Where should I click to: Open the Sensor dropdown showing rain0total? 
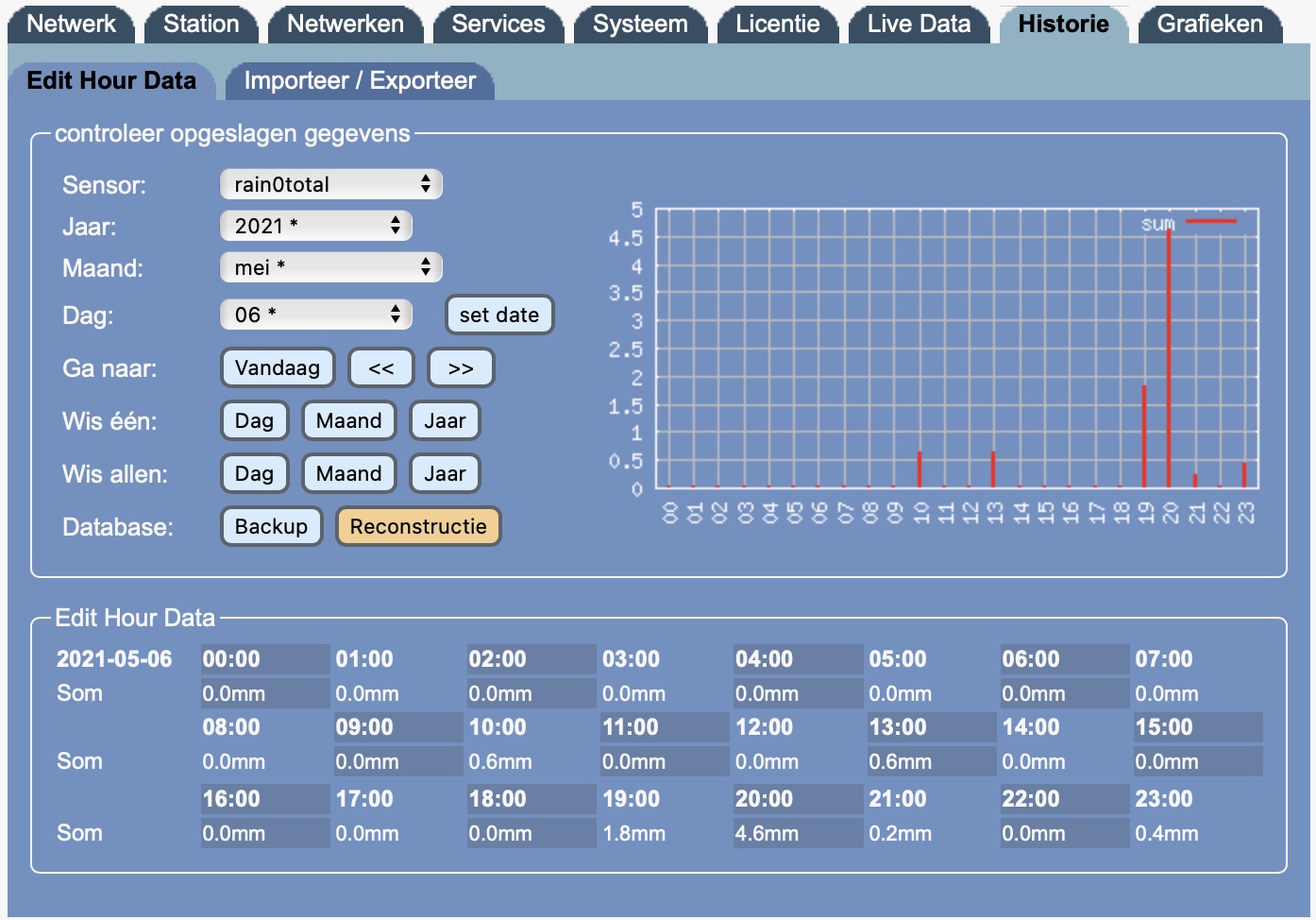(x=331, y=184)
